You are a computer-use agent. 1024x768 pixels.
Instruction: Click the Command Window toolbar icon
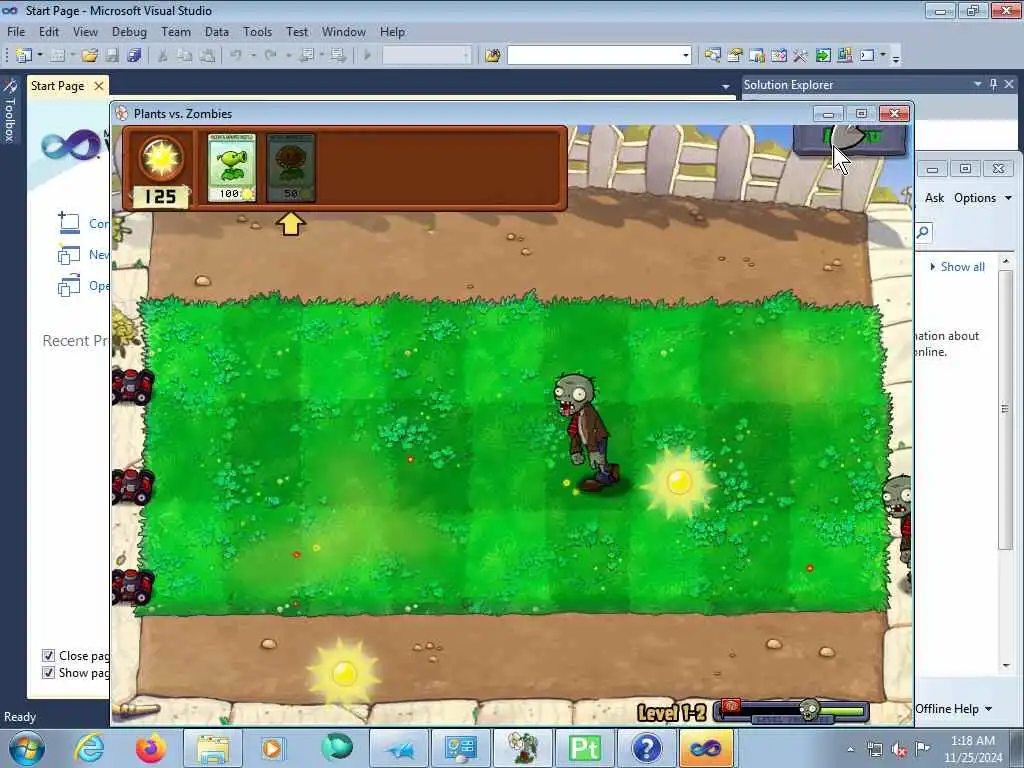(867, 56)
